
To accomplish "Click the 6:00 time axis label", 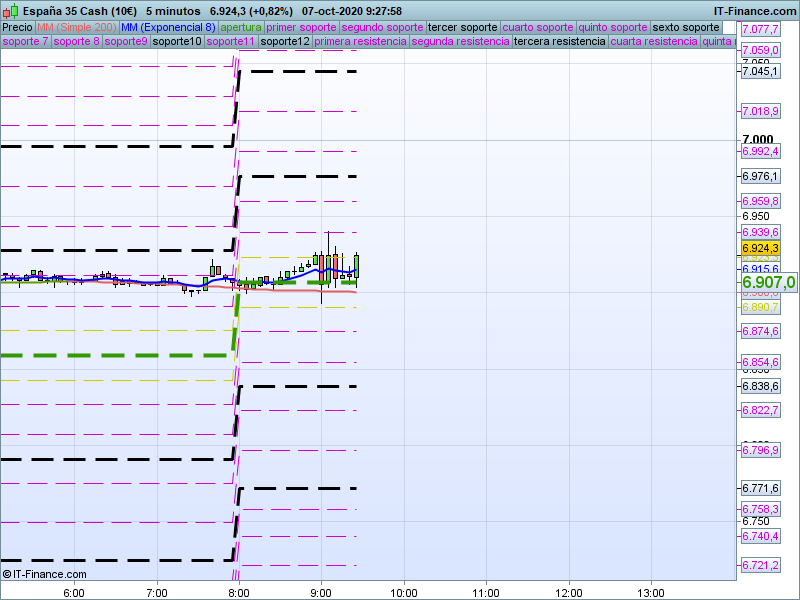I will [74, 593].
